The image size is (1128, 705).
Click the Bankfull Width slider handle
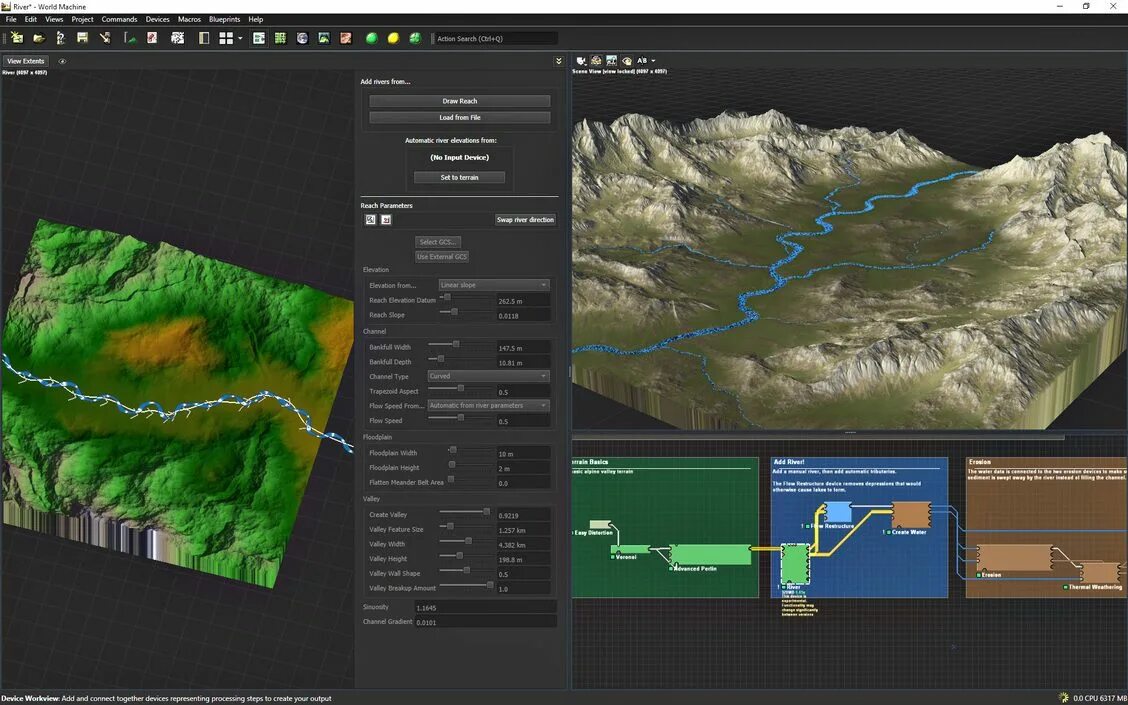(456, 344)
